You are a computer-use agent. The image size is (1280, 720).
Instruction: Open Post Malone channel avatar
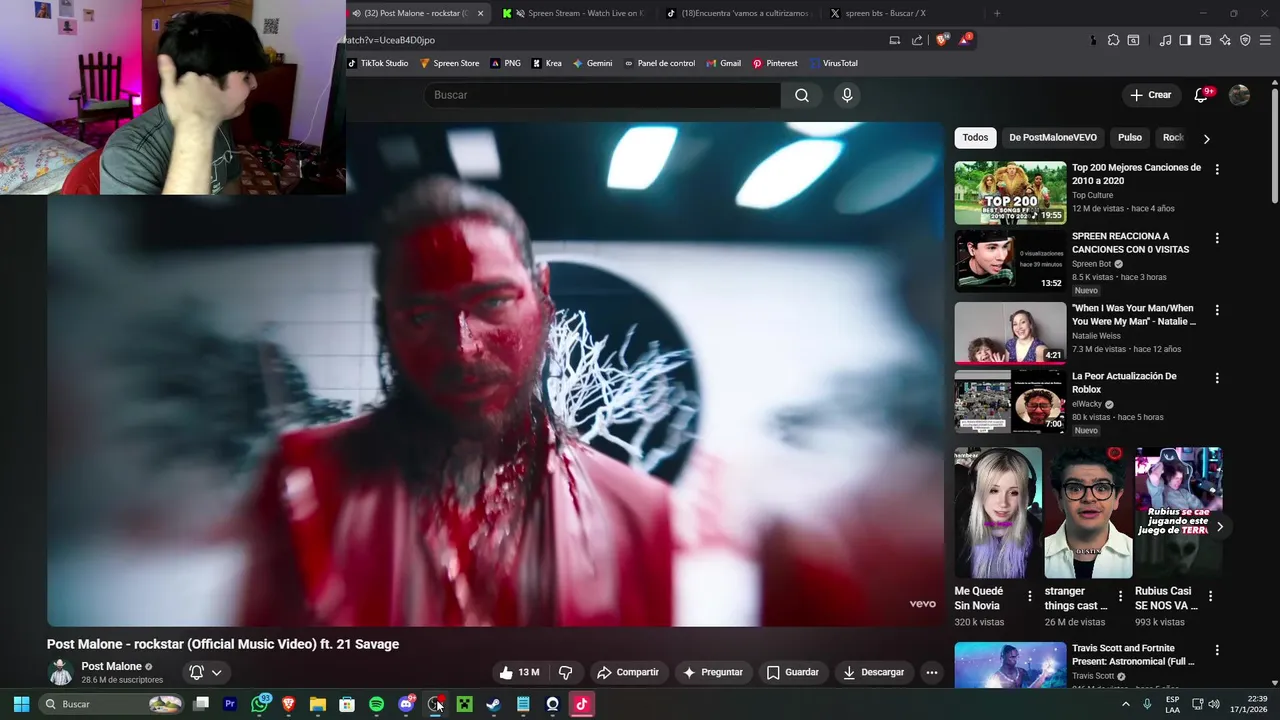pos(61,672)
